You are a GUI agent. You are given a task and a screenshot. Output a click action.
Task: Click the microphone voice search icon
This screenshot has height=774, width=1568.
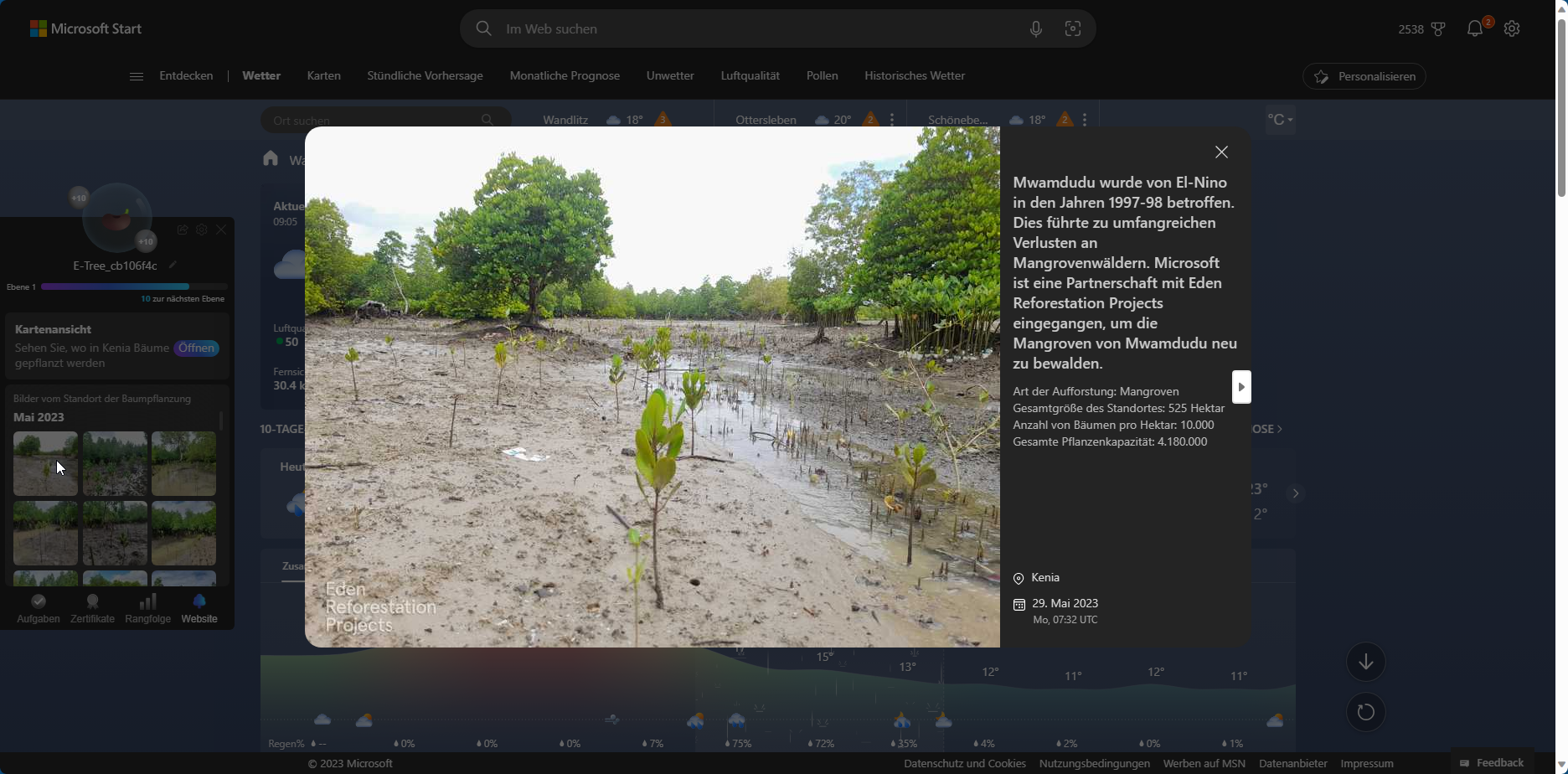click(1036, 29)
